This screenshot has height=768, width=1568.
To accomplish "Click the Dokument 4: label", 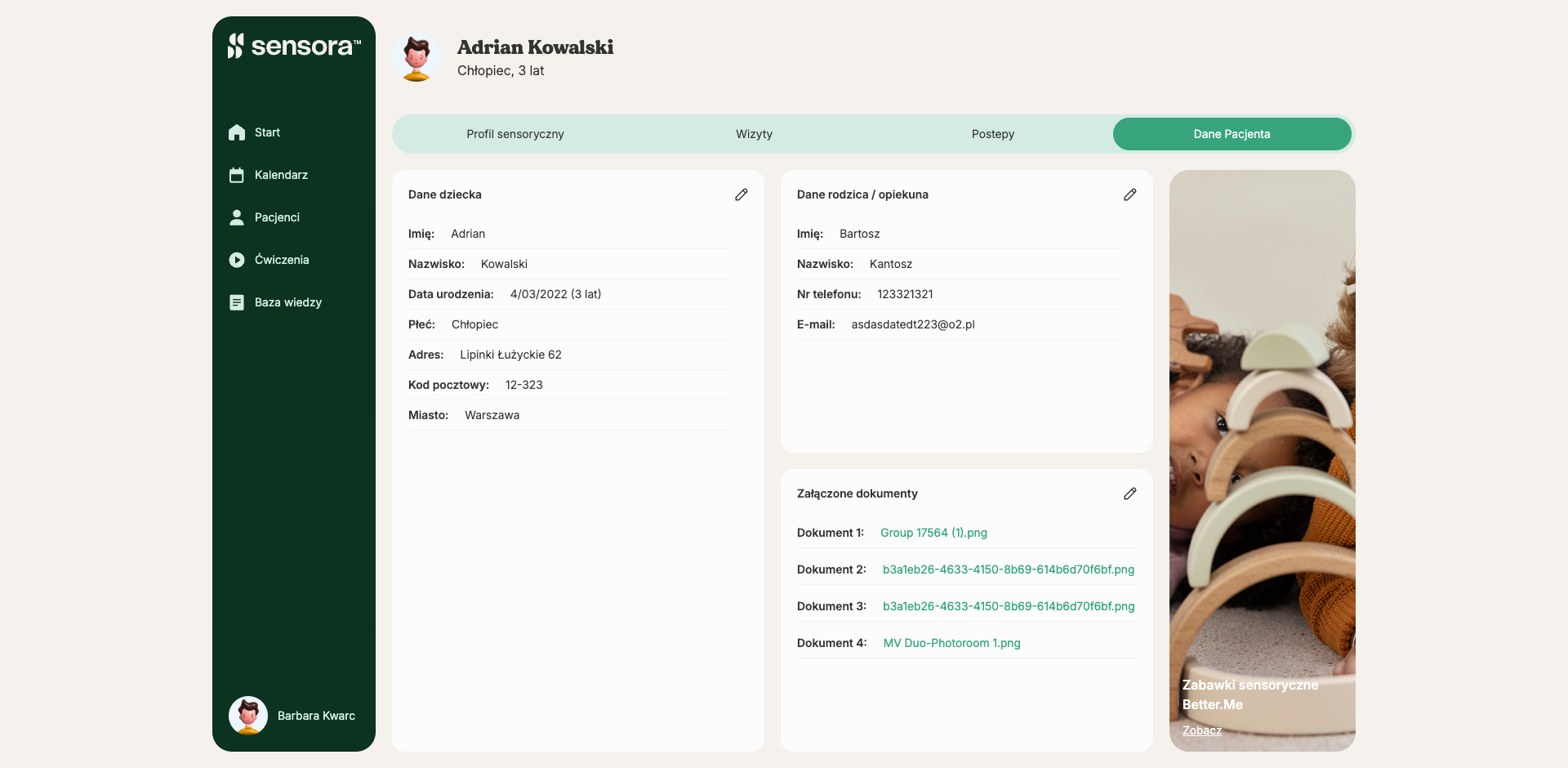I will (831, 643).
